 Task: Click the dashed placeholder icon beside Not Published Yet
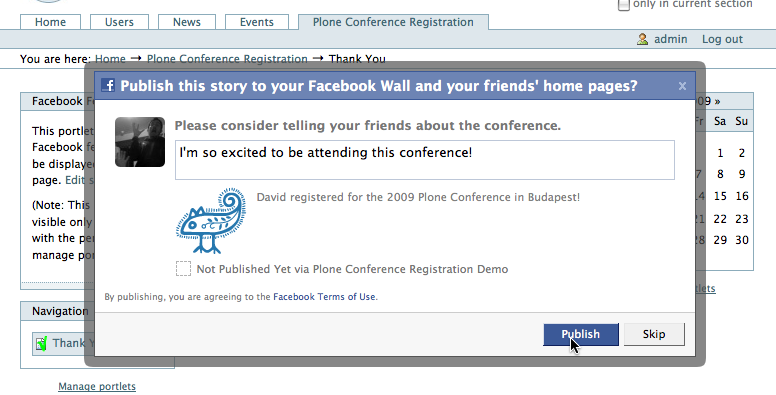[183, 268]
